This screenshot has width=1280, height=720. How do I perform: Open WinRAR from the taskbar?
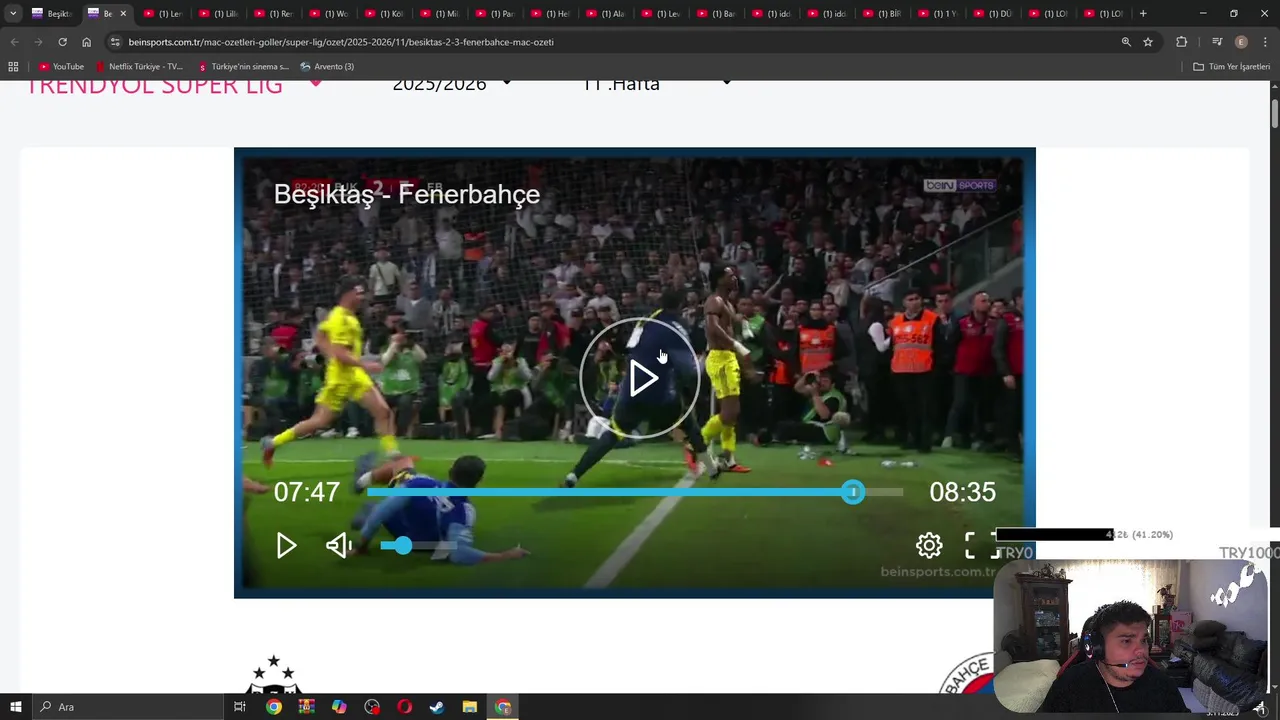306,707
